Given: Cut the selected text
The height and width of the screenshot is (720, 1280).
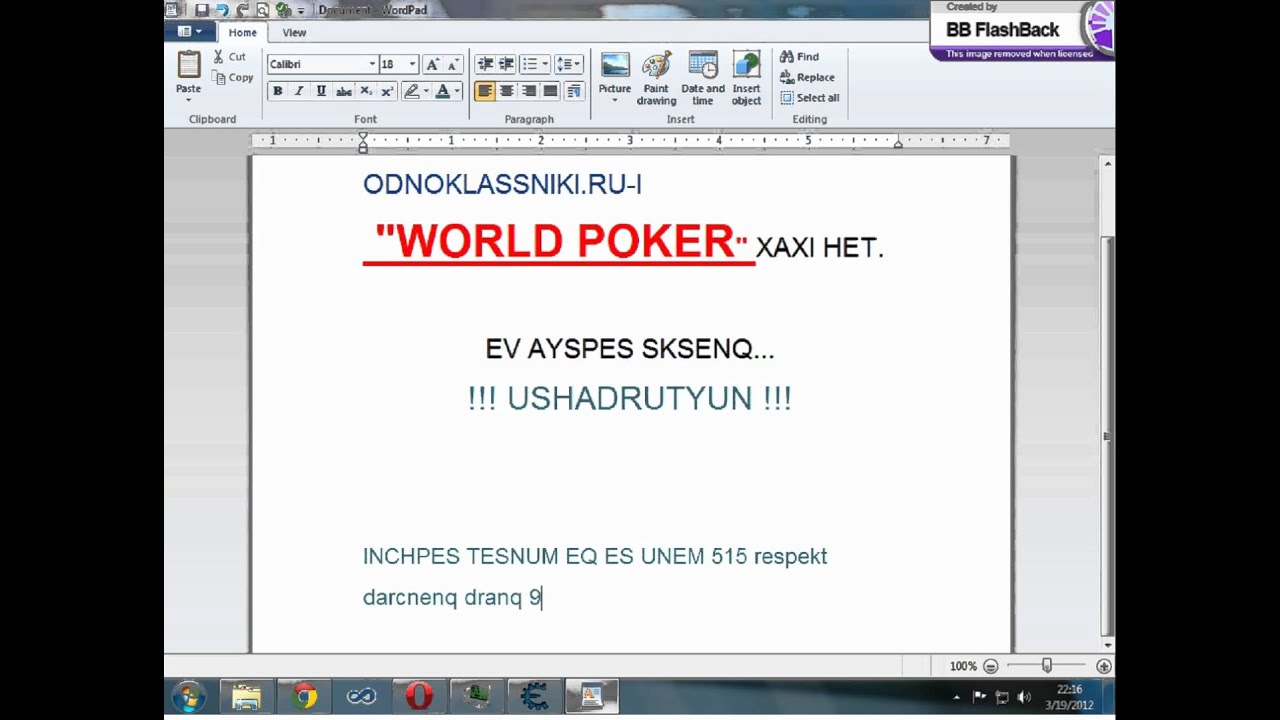Looking at the screenshot, I should click(230, 57).
